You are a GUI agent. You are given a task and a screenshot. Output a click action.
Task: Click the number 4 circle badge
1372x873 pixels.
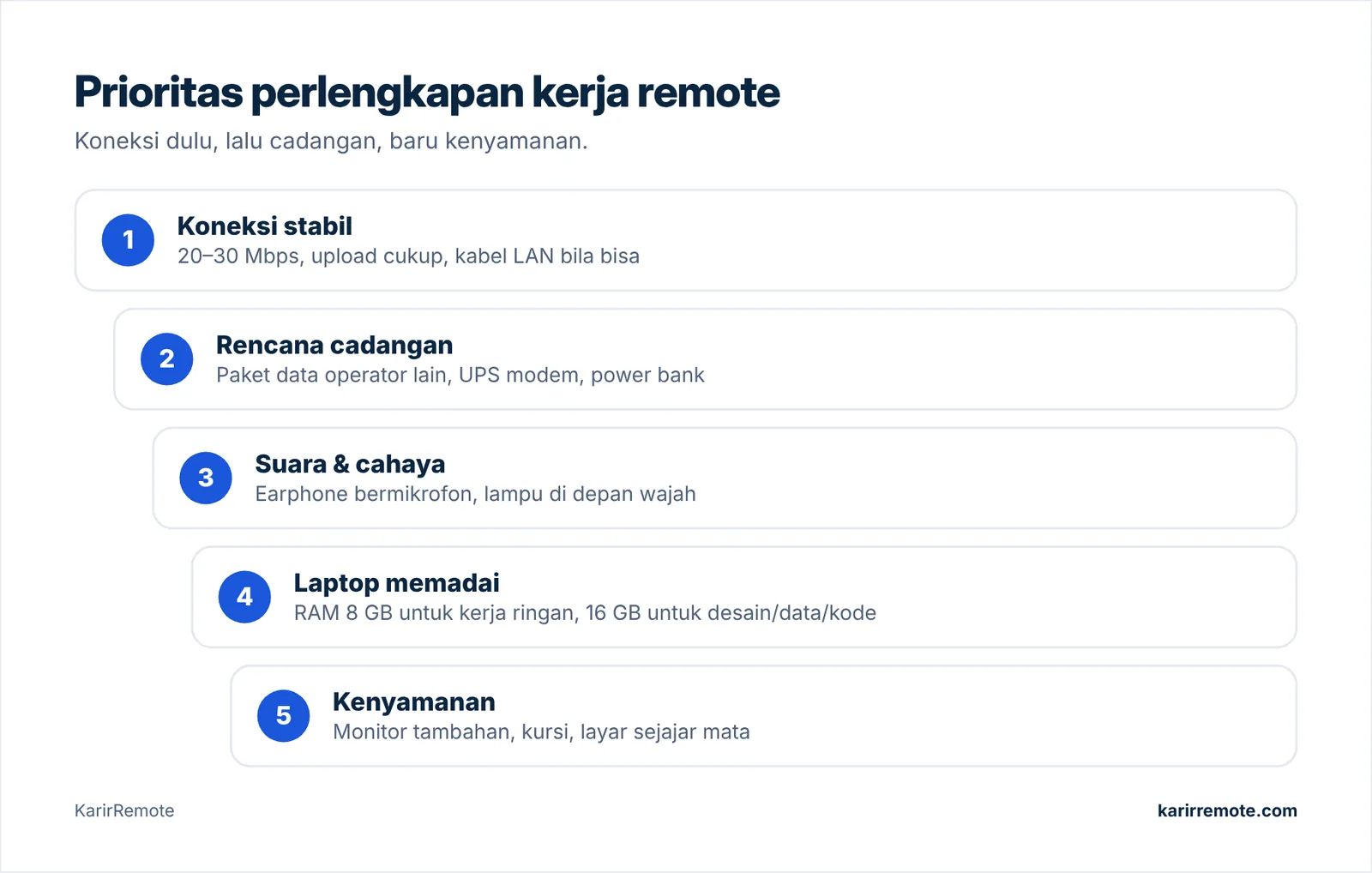coord(244,597)
